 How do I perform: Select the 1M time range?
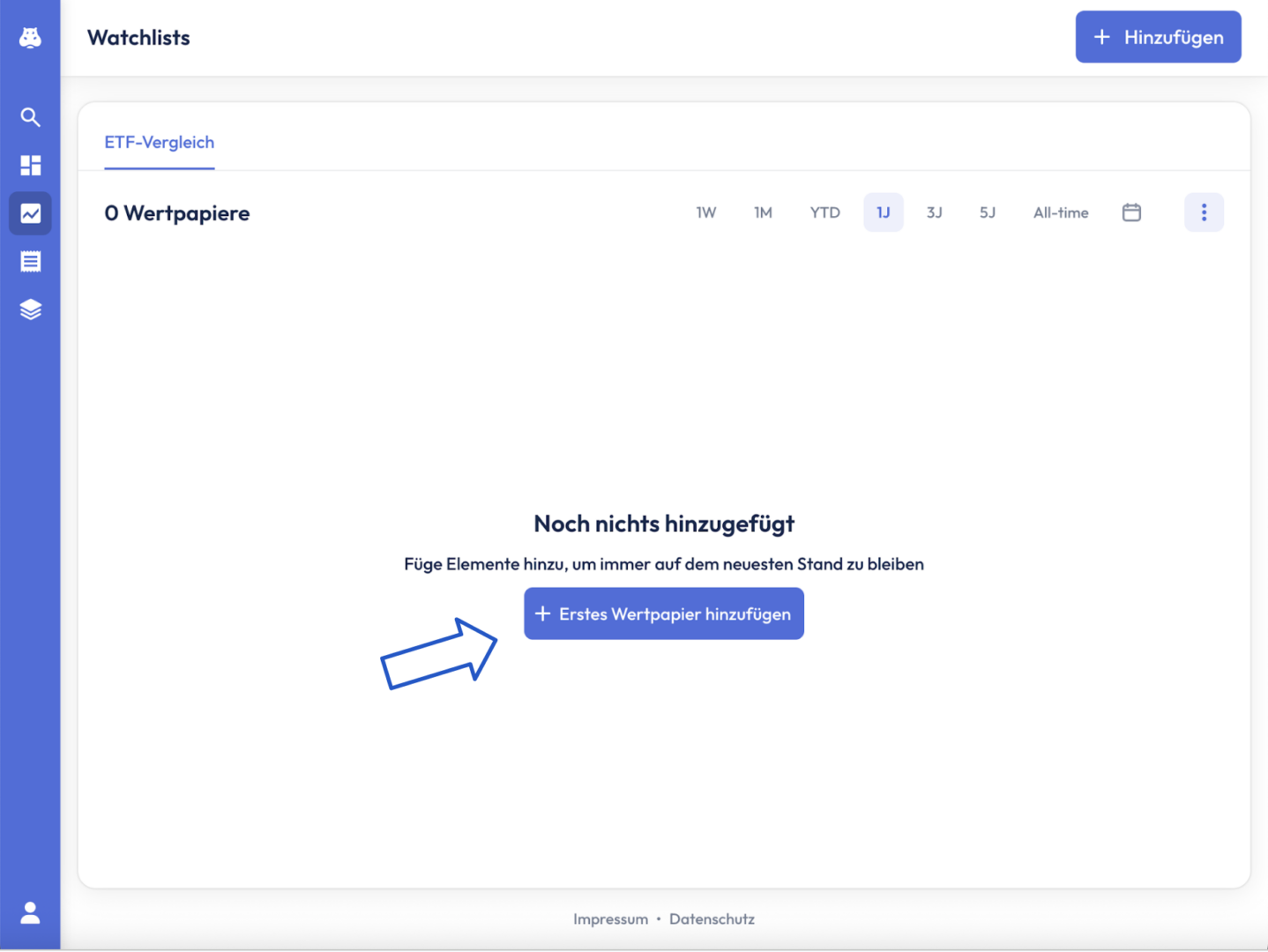tap(763, 212)
